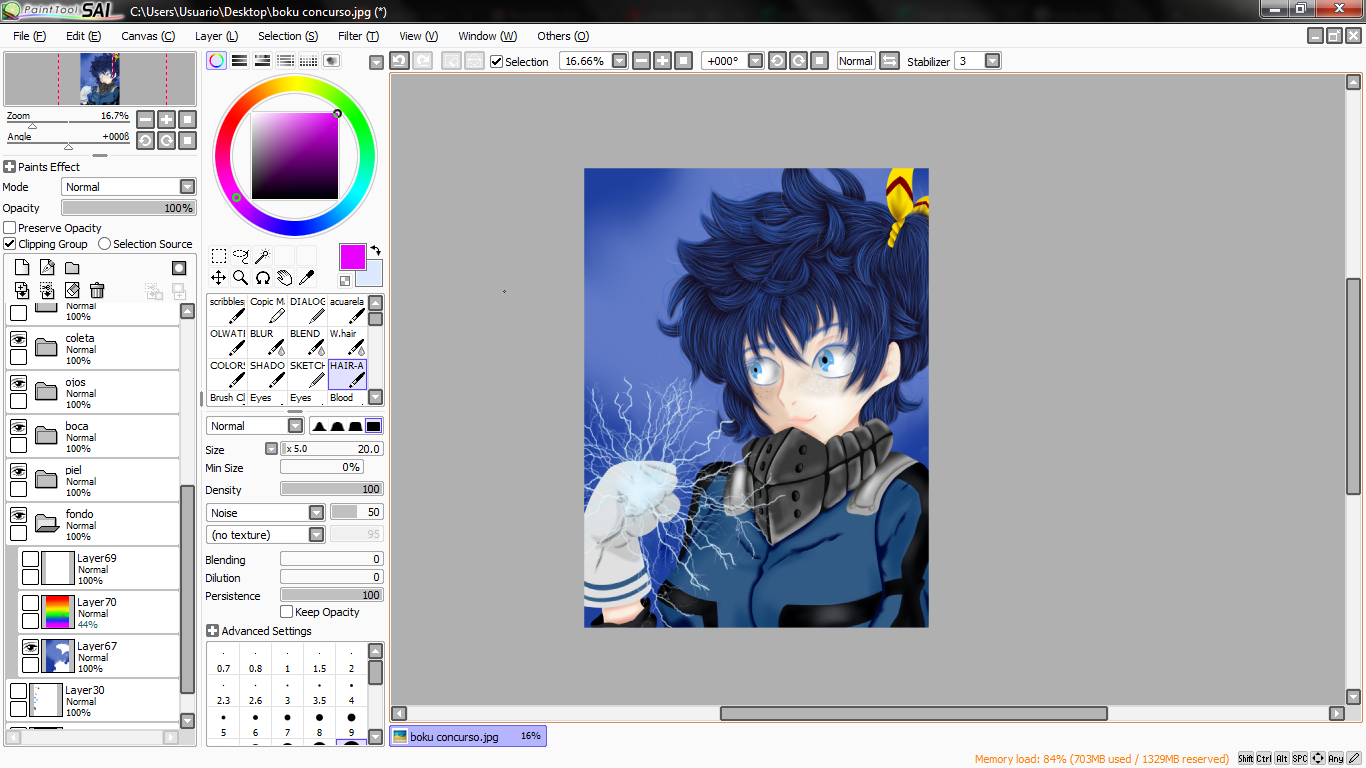Screen dimensions: 1366x768
Task: Click the layer Opacity slider
Action: [129, 208]
